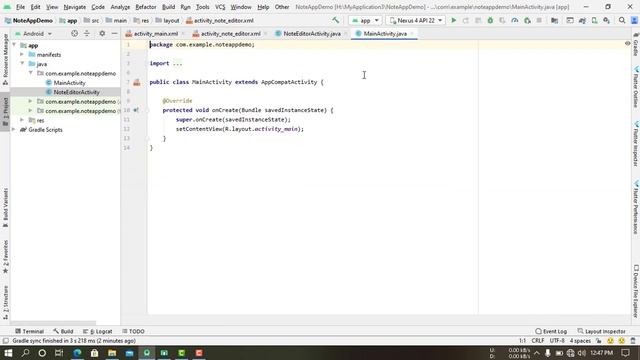The image size is (640, 360).
Task: Open the Profiler gauge icon in toolbar
Action: (515, 20)
